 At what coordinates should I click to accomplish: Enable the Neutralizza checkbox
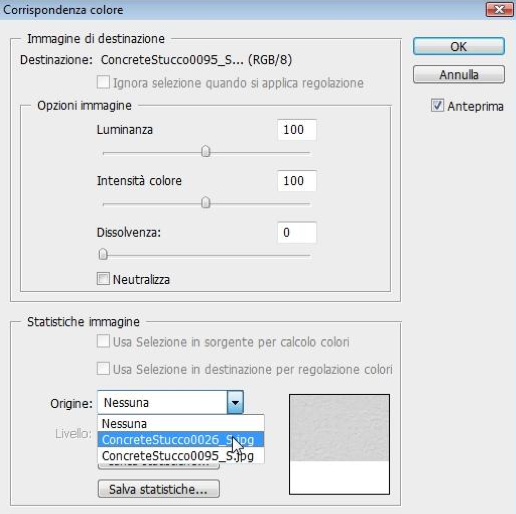pyautogui.click(x=103, y=279)
